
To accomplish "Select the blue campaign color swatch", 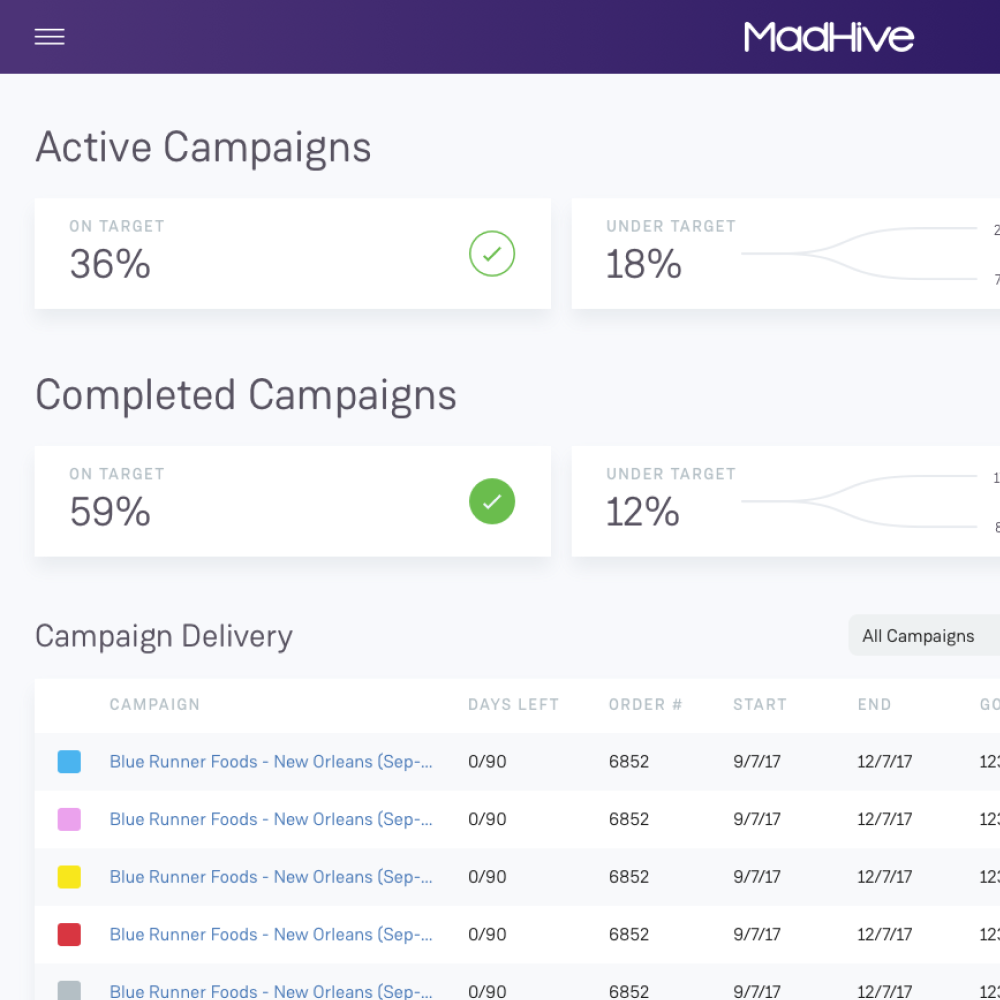I will point(69,762).
